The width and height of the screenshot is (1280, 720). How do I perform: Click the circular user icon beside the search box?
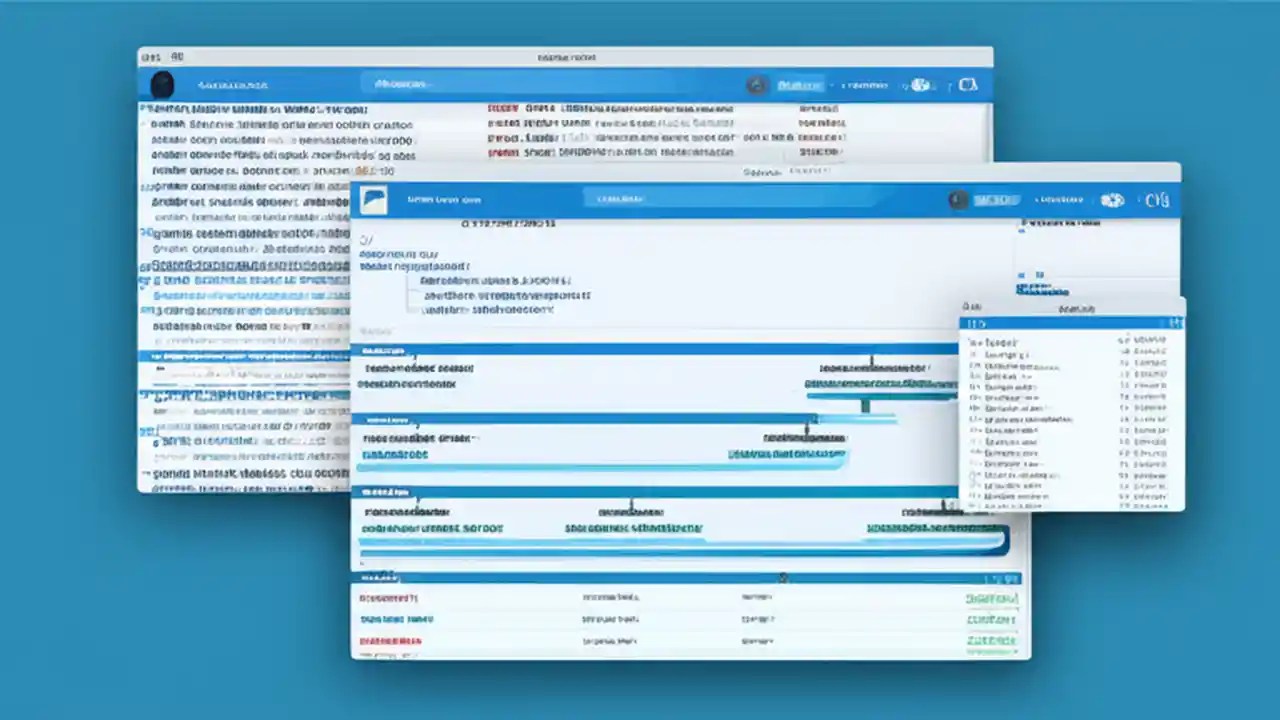(x=756, y=85)
